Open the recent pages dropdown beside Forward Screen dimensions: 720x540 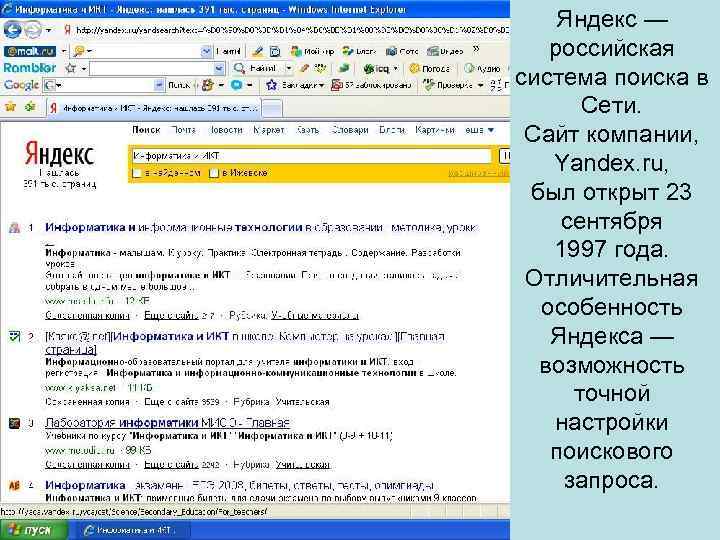point(48,31)
